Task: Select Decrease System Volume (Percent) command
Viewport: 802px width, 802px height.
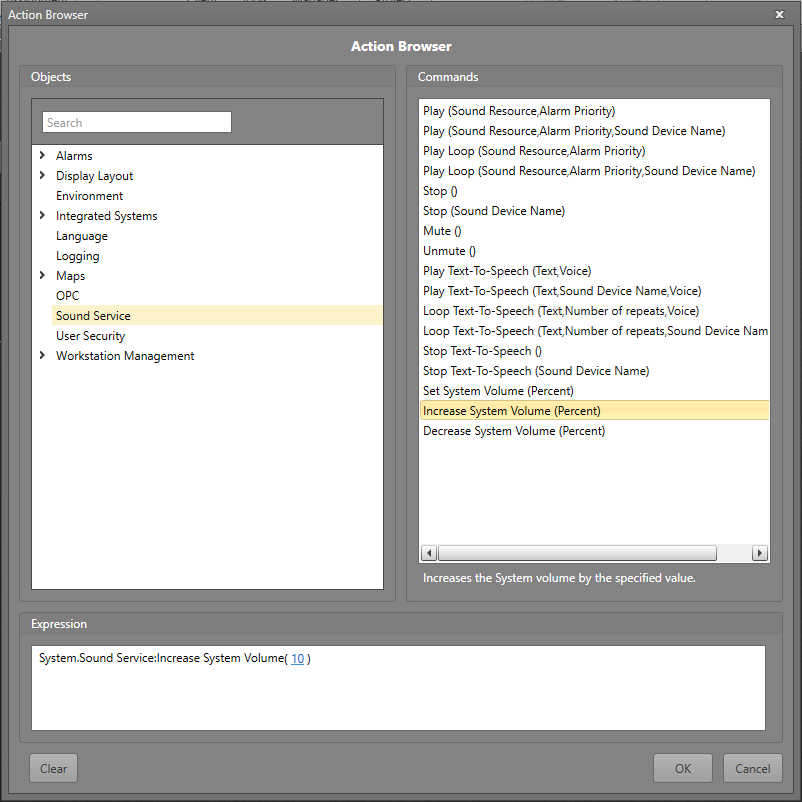Action: [513, 431]
